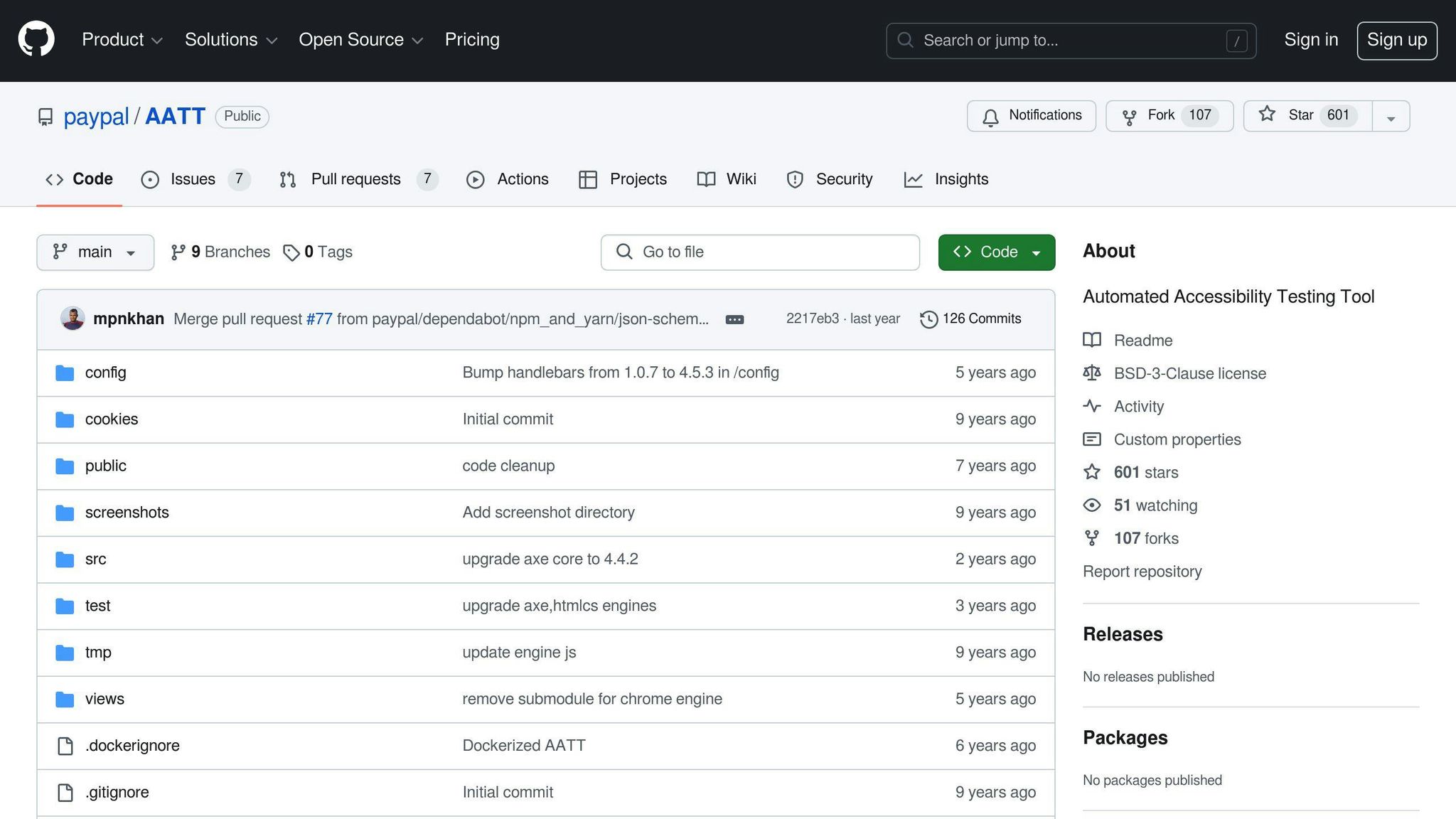
Task: Open the public folder name
Action: 105,466
